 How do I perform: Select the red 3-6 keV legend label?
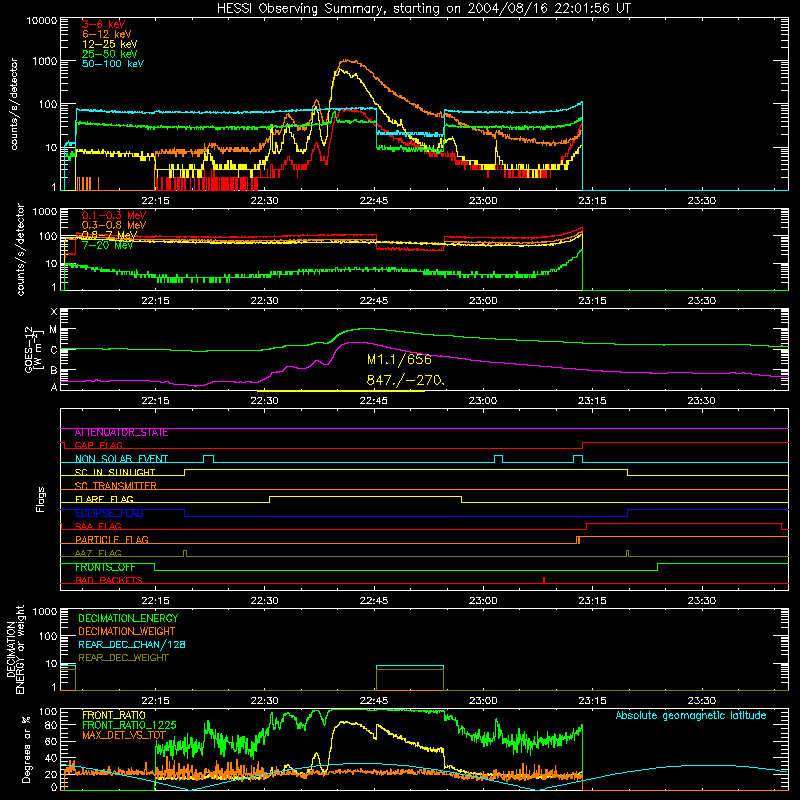pos(103,24)
